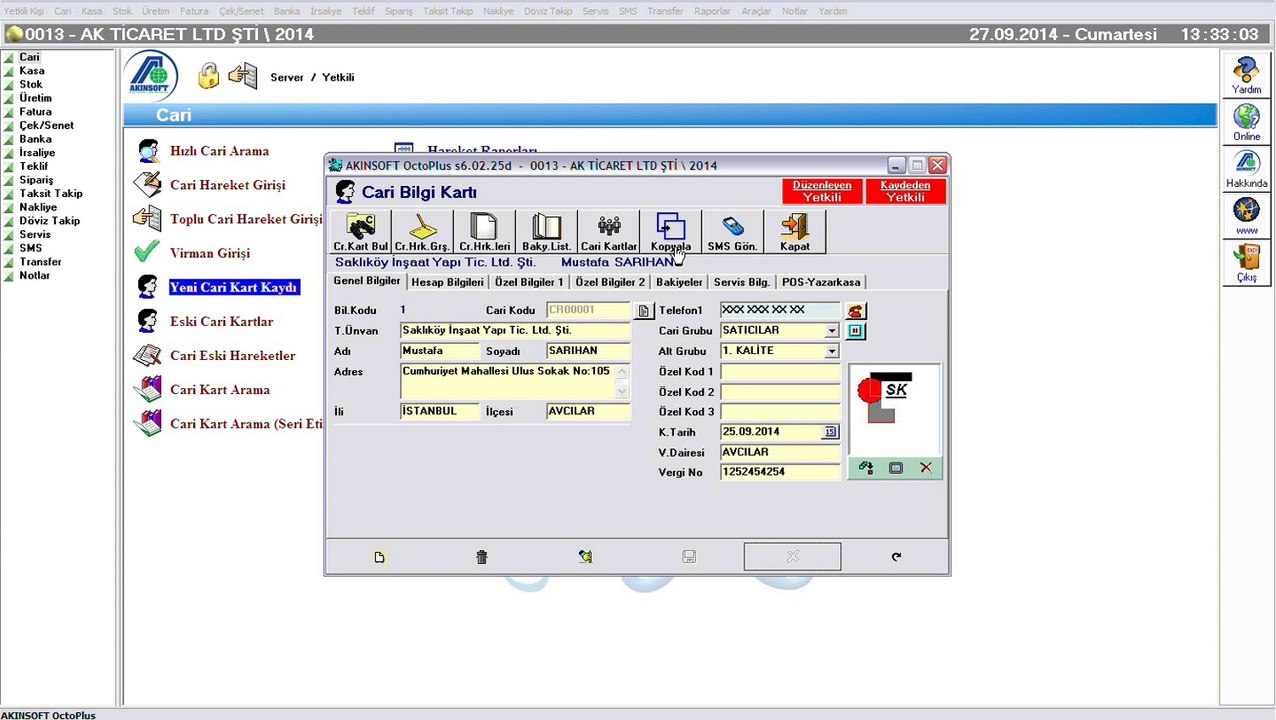Click company logo thumbnail in card
The width and height of the screenshot is (1276, 720).
(895, 408)
